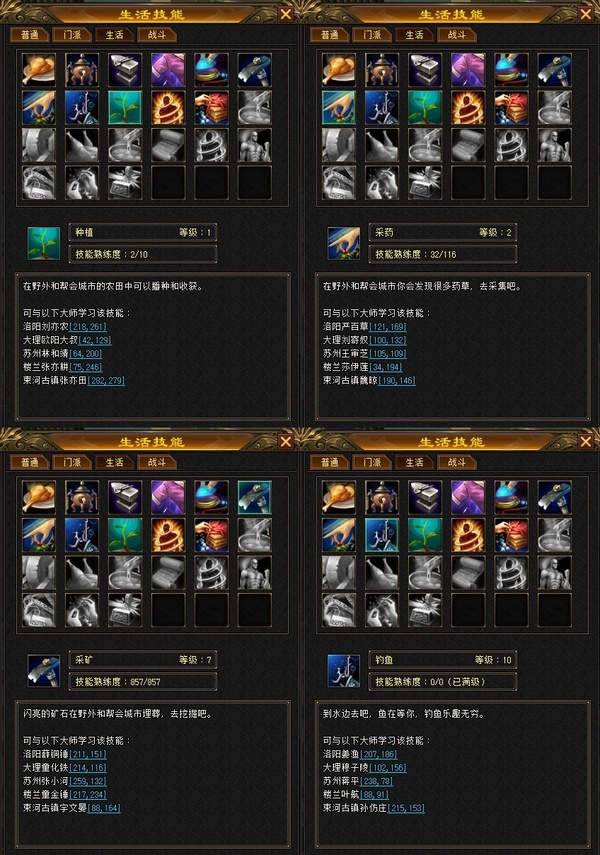Select the roast chicken cooking icon in the 种植 panel
The image size is (600, 855).
click(39, 70)
